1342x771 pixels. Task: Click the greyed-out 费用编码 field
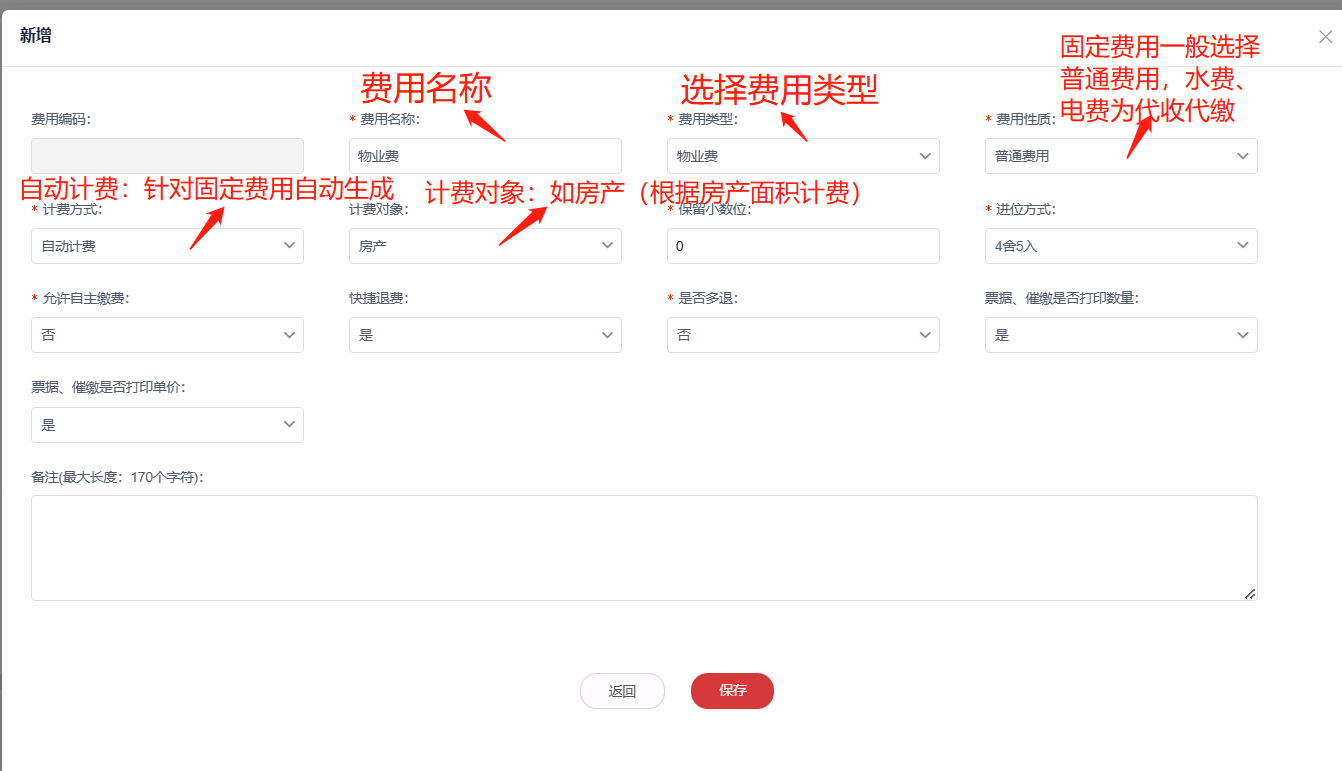pyautogui.click(x=167, y=156)
